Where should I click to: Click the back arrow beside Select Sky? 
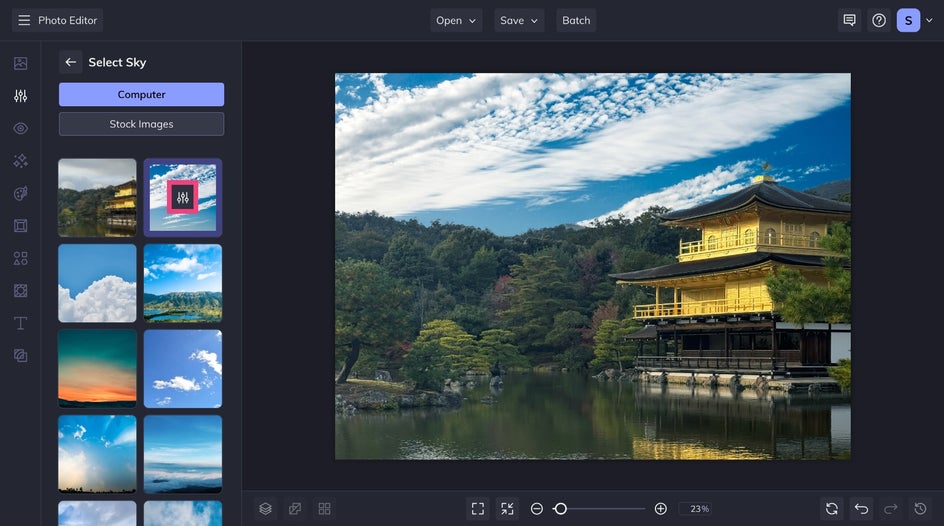[70, 62]
